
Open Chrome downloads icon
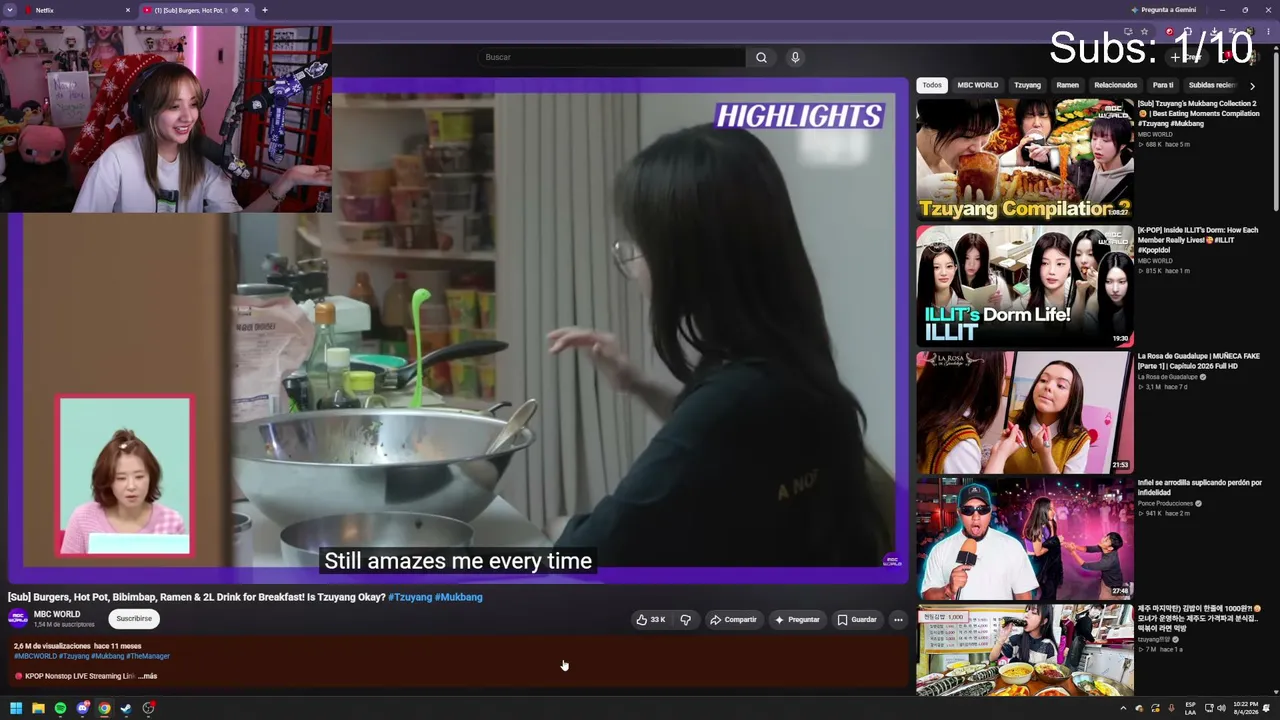(1215, 32)
